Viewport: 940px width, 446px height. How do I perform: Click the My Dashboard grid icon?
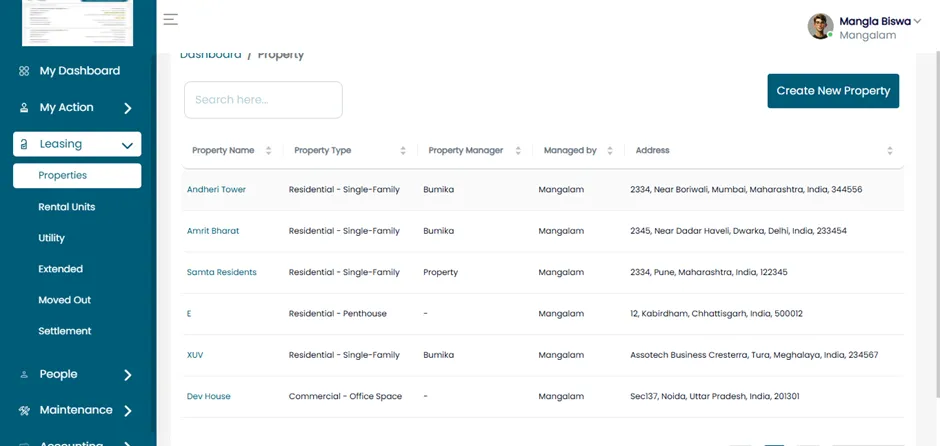point(24,71)
